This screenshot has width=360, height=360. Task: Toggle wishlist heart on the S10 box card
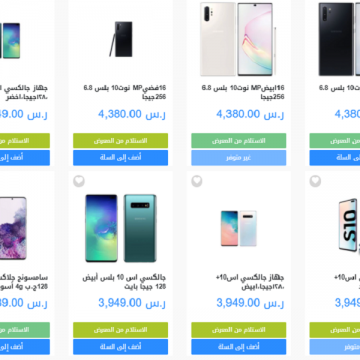(x=315, y=181)
